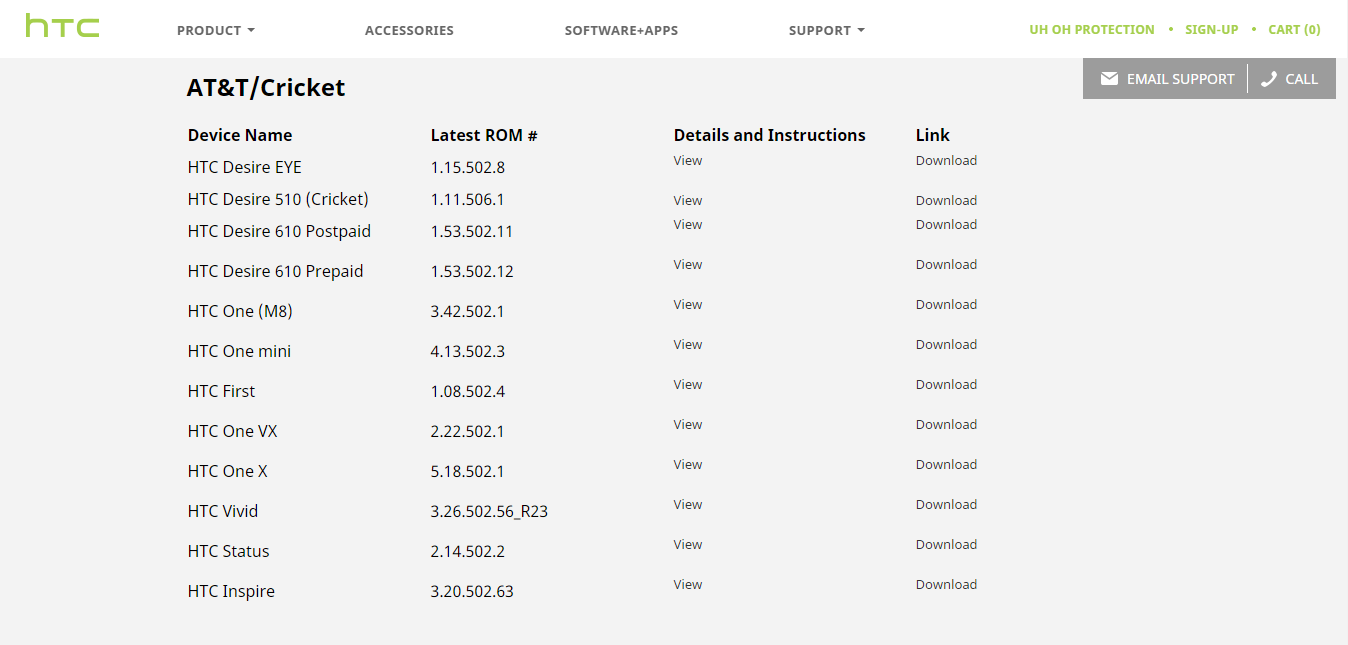Click ROM number 3.26.502.56_R23
The image size is (1348, 645).
pos(490,511)
